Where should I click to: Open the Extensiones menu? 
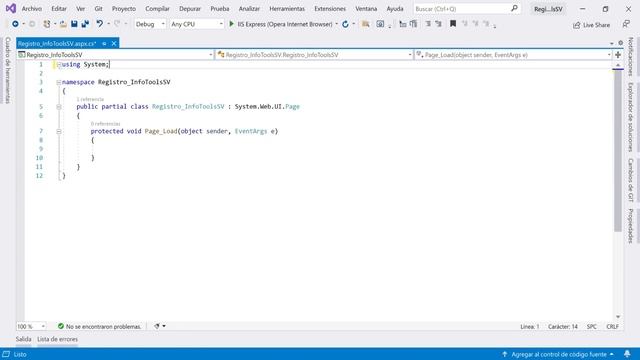(x=330, y=9)
